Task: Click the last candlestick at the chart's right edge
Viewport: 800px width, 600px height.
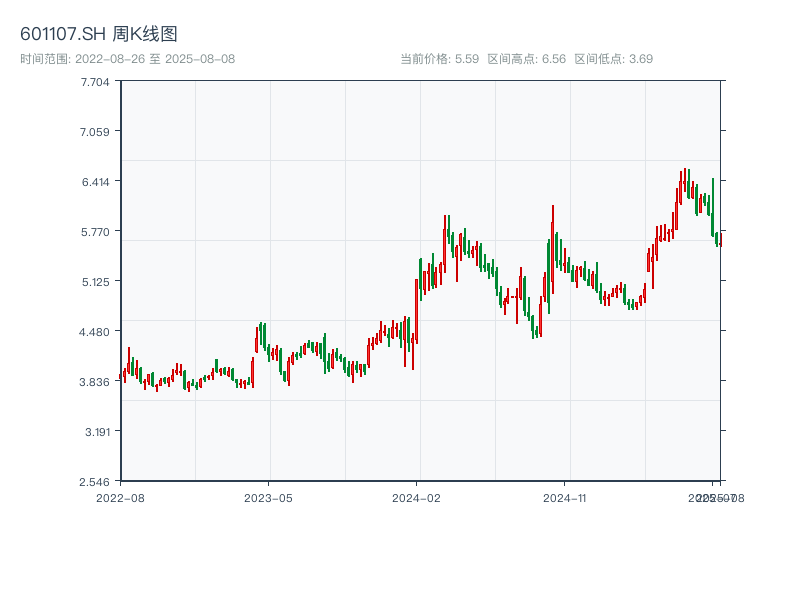Action: pyautogui.click(x=719, y=239)
